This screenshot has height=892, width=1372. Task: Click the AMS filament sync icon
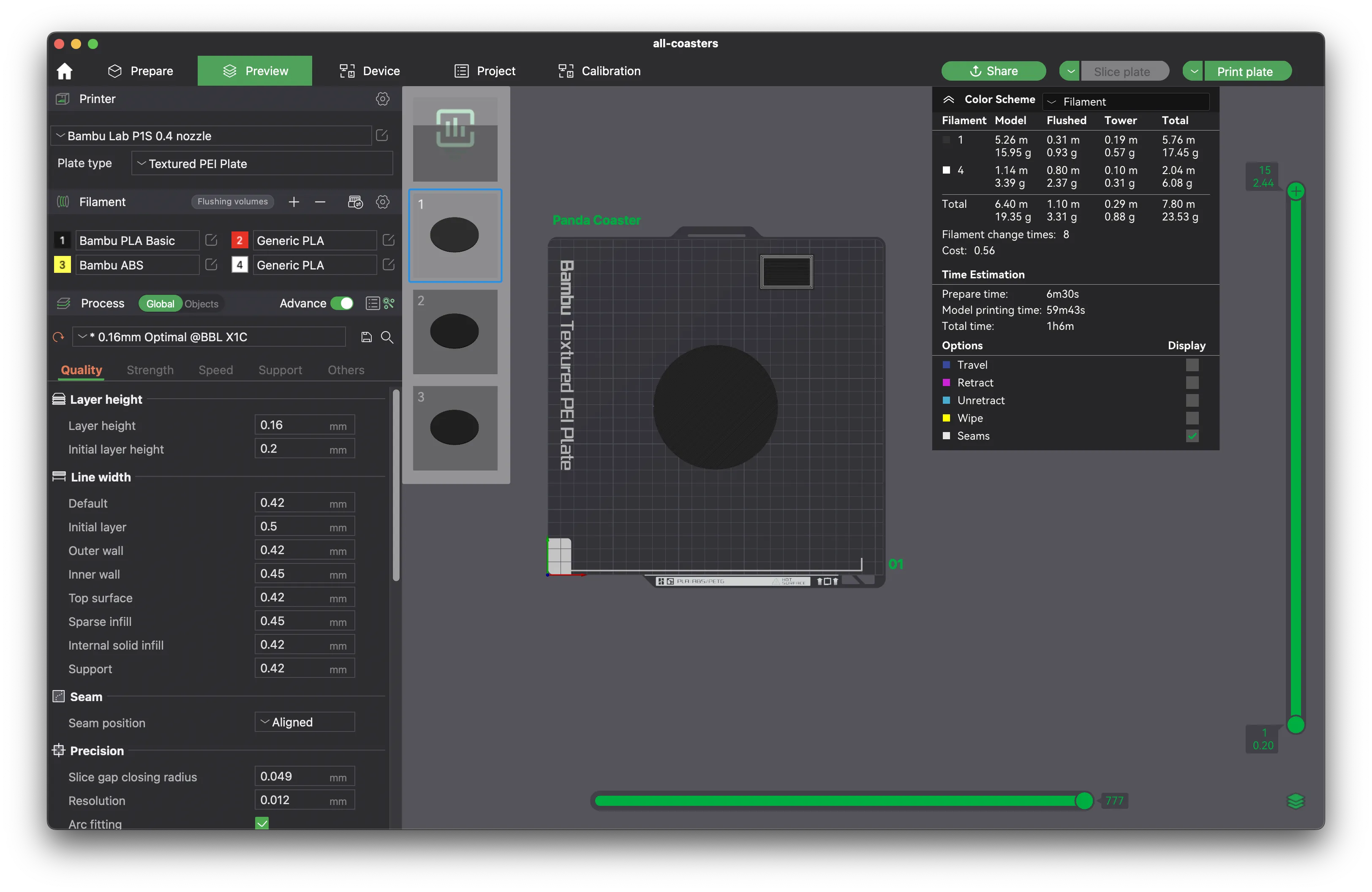point(355,202)
